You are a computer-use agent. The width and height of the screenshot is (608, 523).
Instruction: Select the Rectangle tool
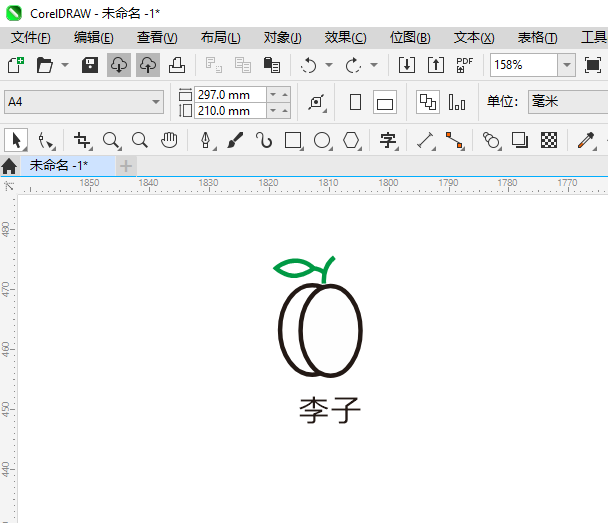293,140
